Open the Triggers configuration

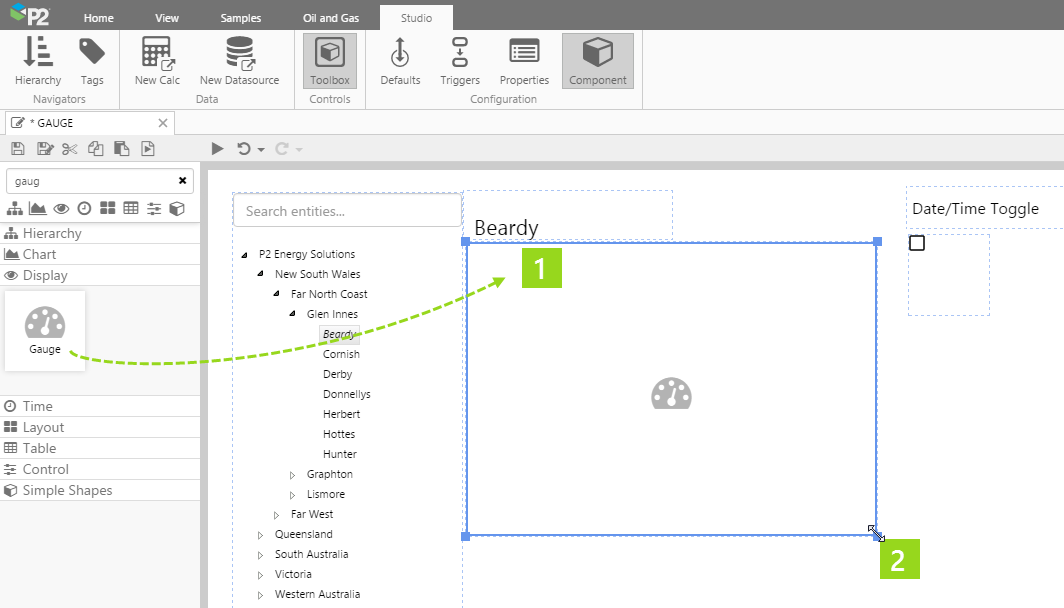[460, 60]
